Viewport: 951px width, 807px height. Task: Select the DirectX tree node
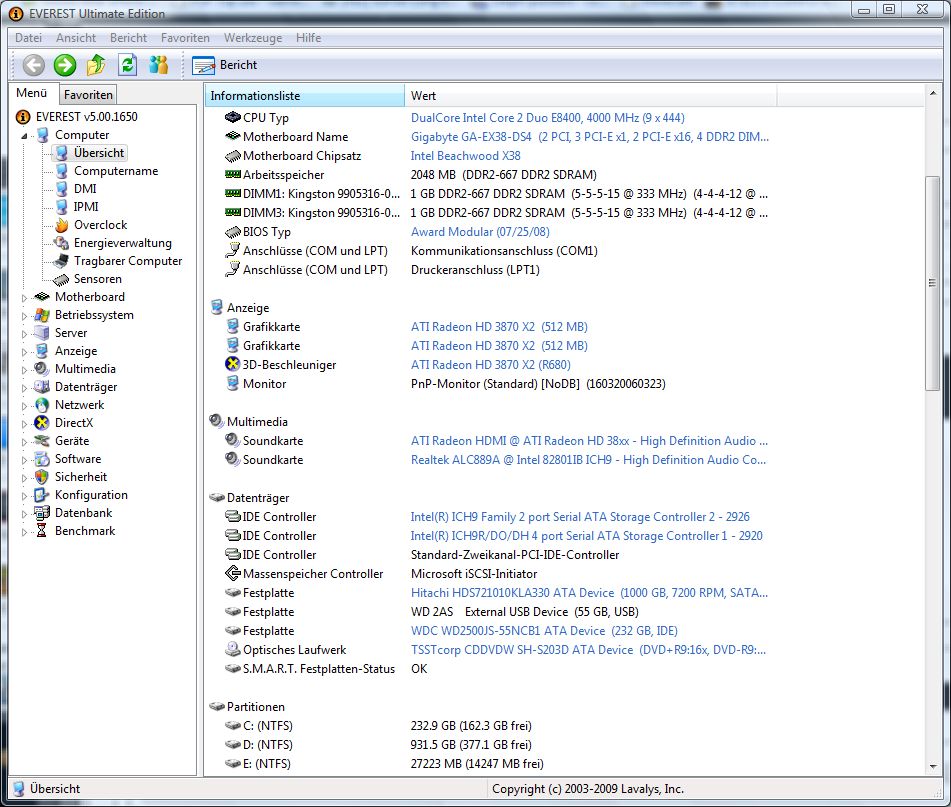74,423
